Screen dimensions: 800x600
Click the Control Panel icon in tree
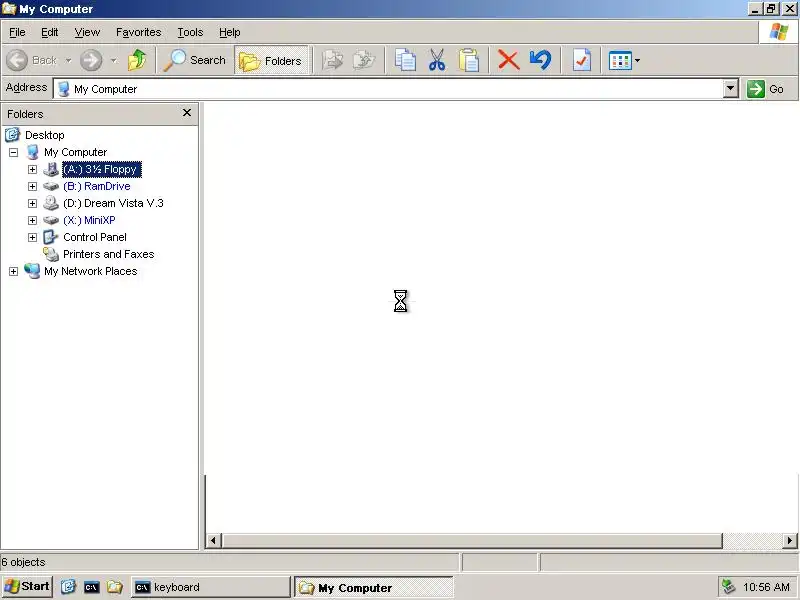coord(51,237)
